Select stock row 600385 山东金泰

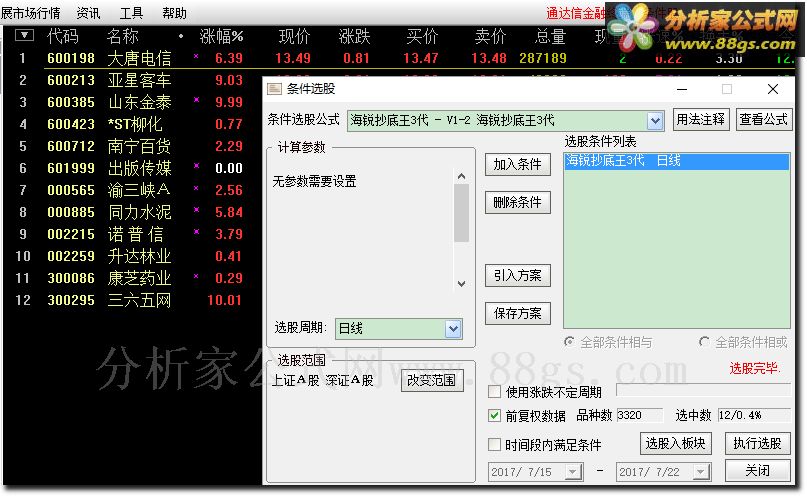[132, 102]
